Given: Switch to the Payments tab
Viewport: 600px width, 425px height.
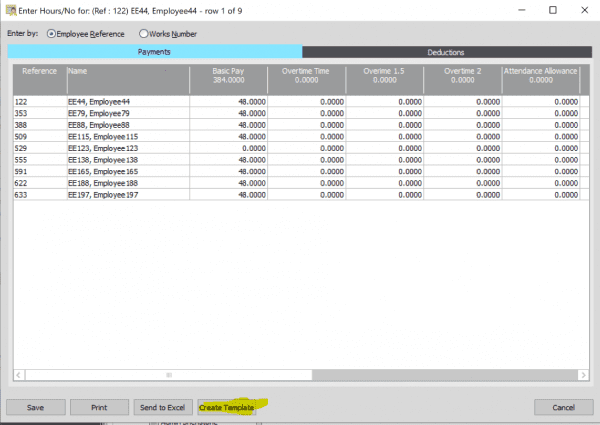Looking at the screenshot, I should coord(155,52).
